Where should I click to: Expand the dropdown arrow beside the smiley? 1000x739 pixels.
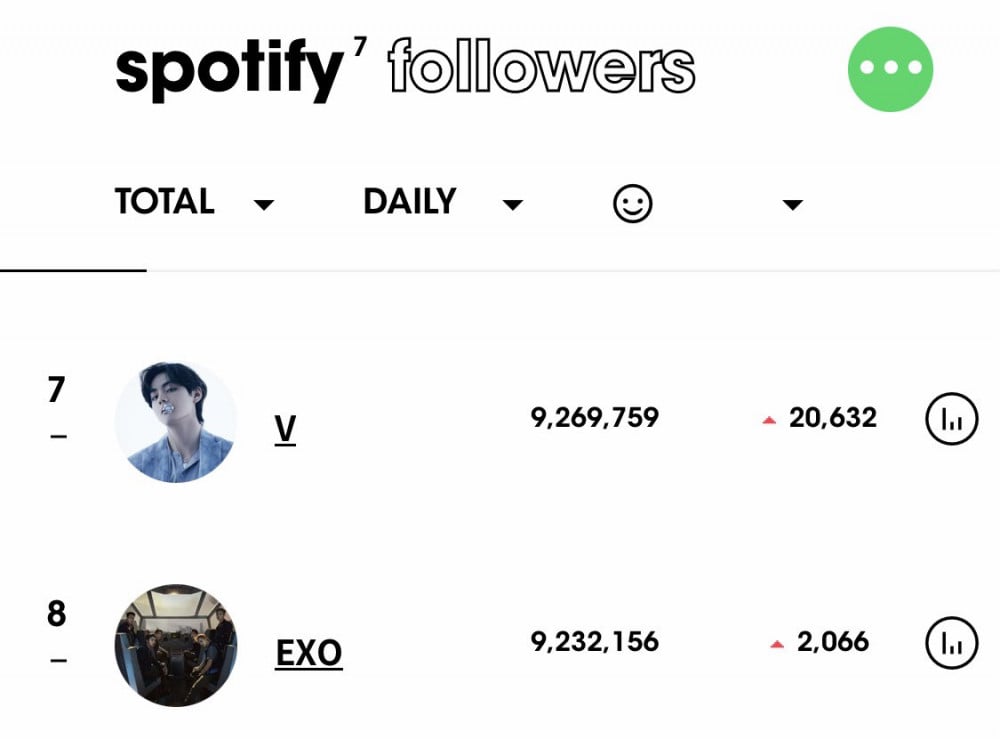pyautogui.click(x=793, y=205)
